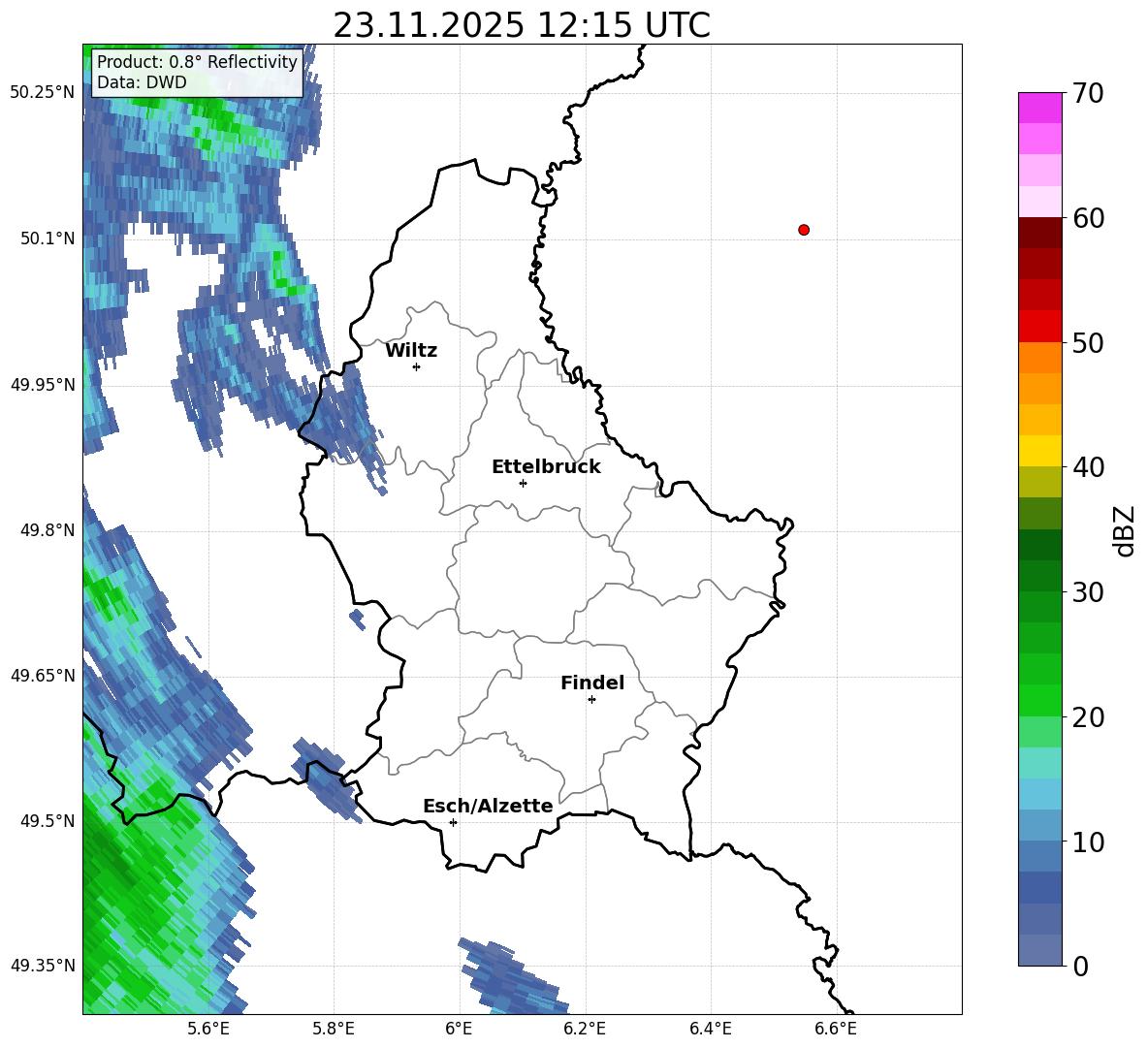
Task: Click the 49.65°N latitude label
Action: coord(43,675)
